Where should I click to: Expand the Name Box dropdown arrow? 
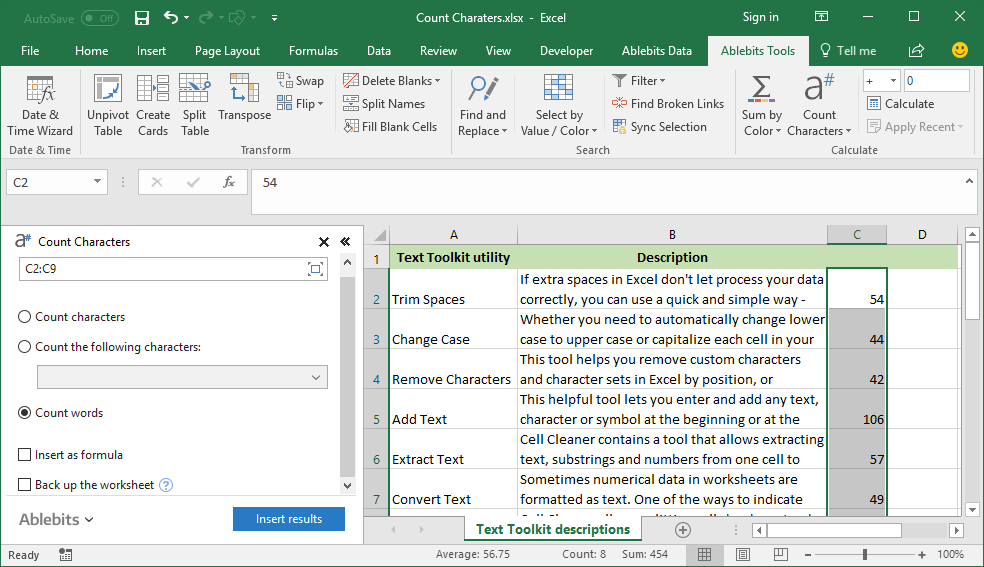(97, 182)
